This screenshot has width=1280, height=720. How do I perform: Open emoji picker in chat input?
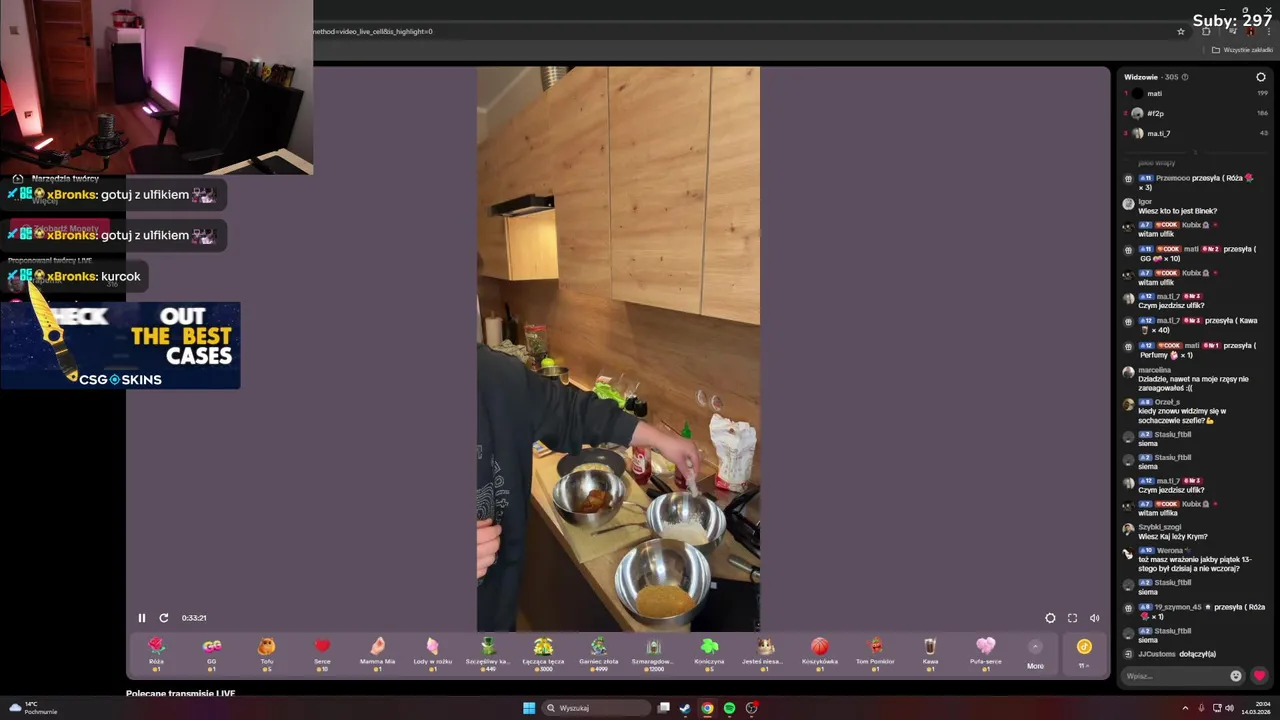click(1236, 676)
